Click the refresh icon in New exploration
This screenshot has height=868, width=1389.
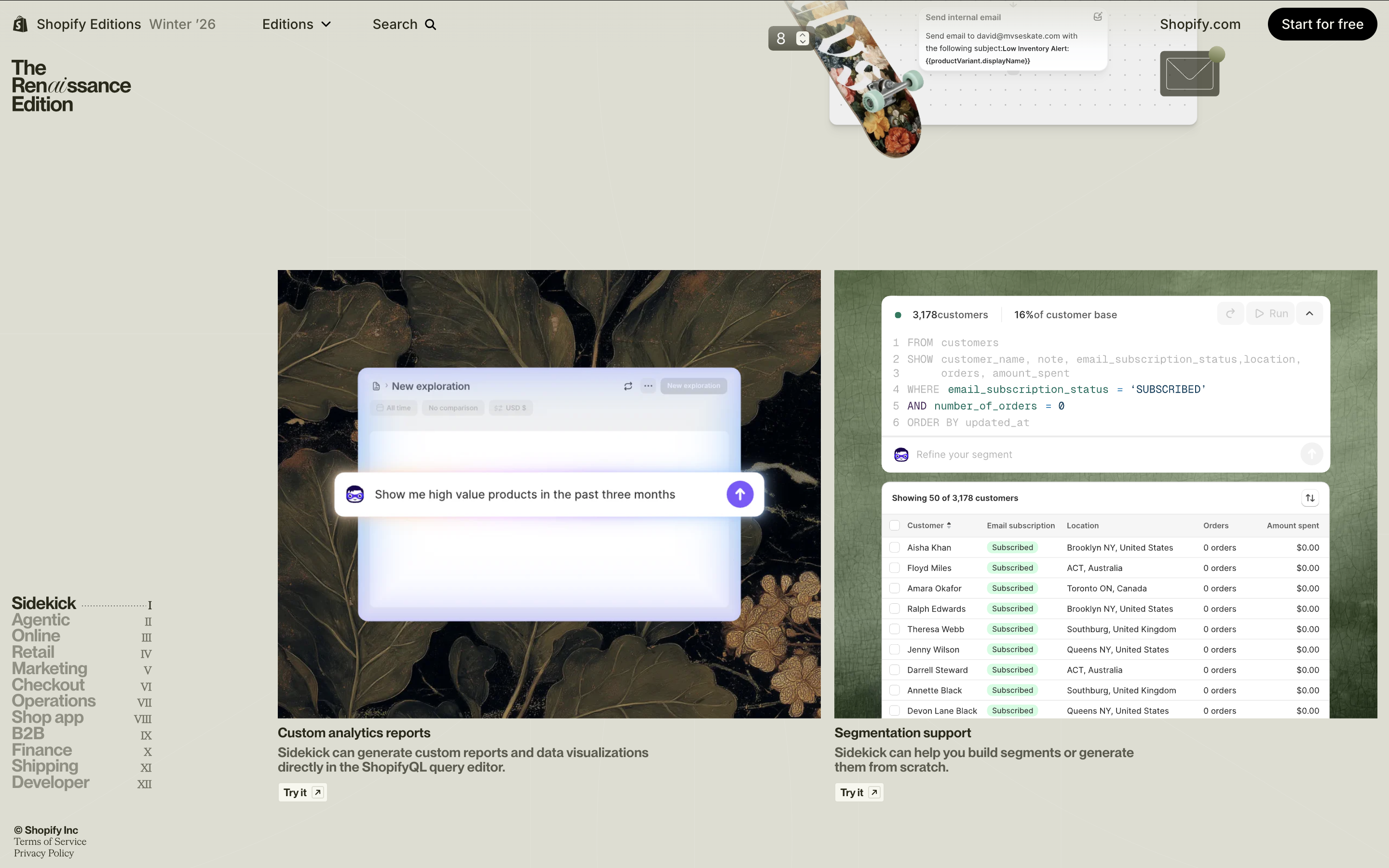pyautogui.click(x=628, y=386)
